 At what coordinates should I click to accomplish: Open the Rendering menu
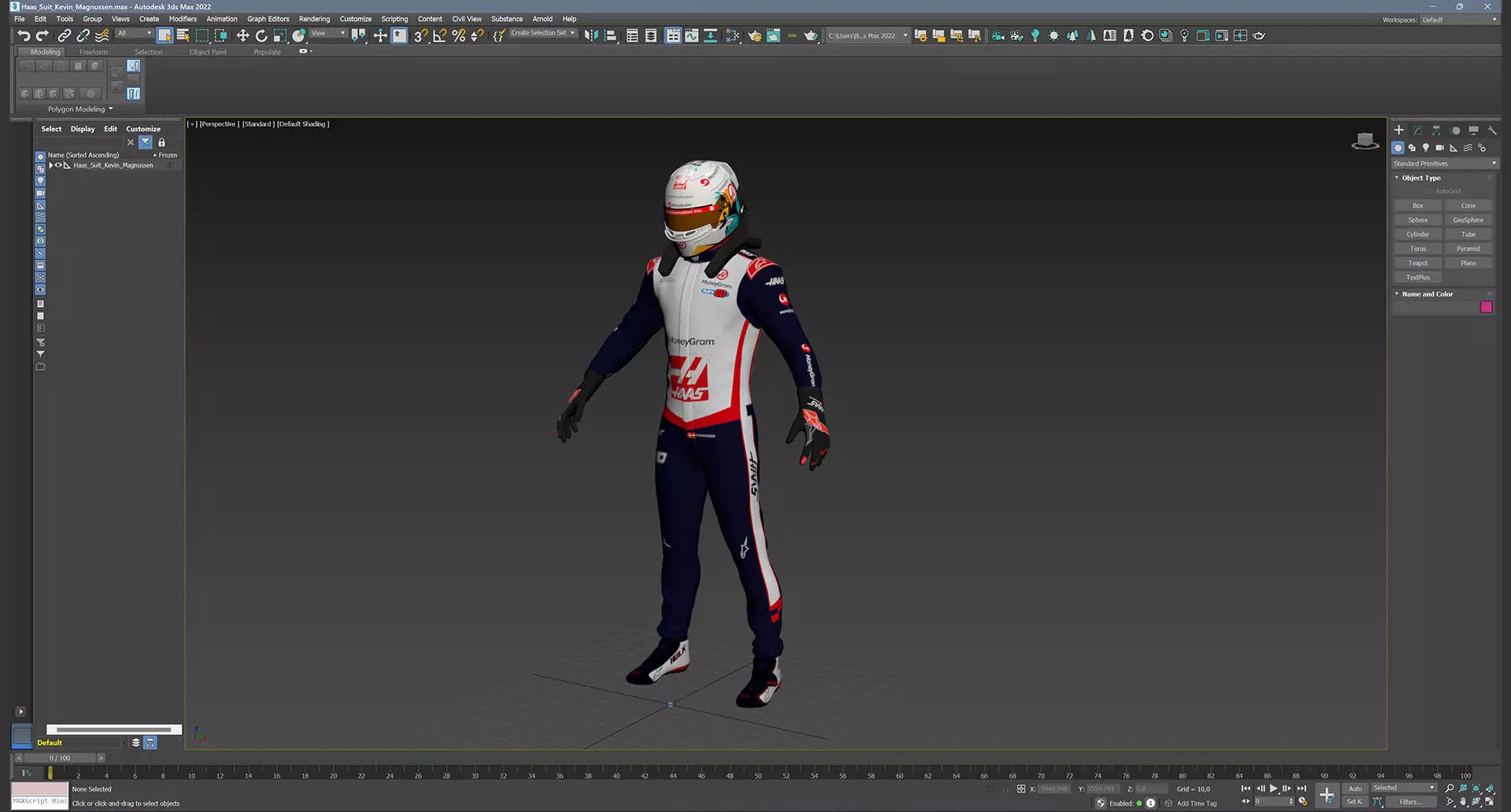314,19
